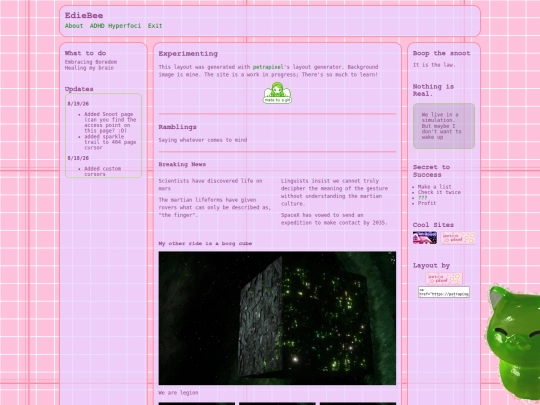
Task: Click the 'made to a gif' angel badge
Action: click(x=277, y=93)
